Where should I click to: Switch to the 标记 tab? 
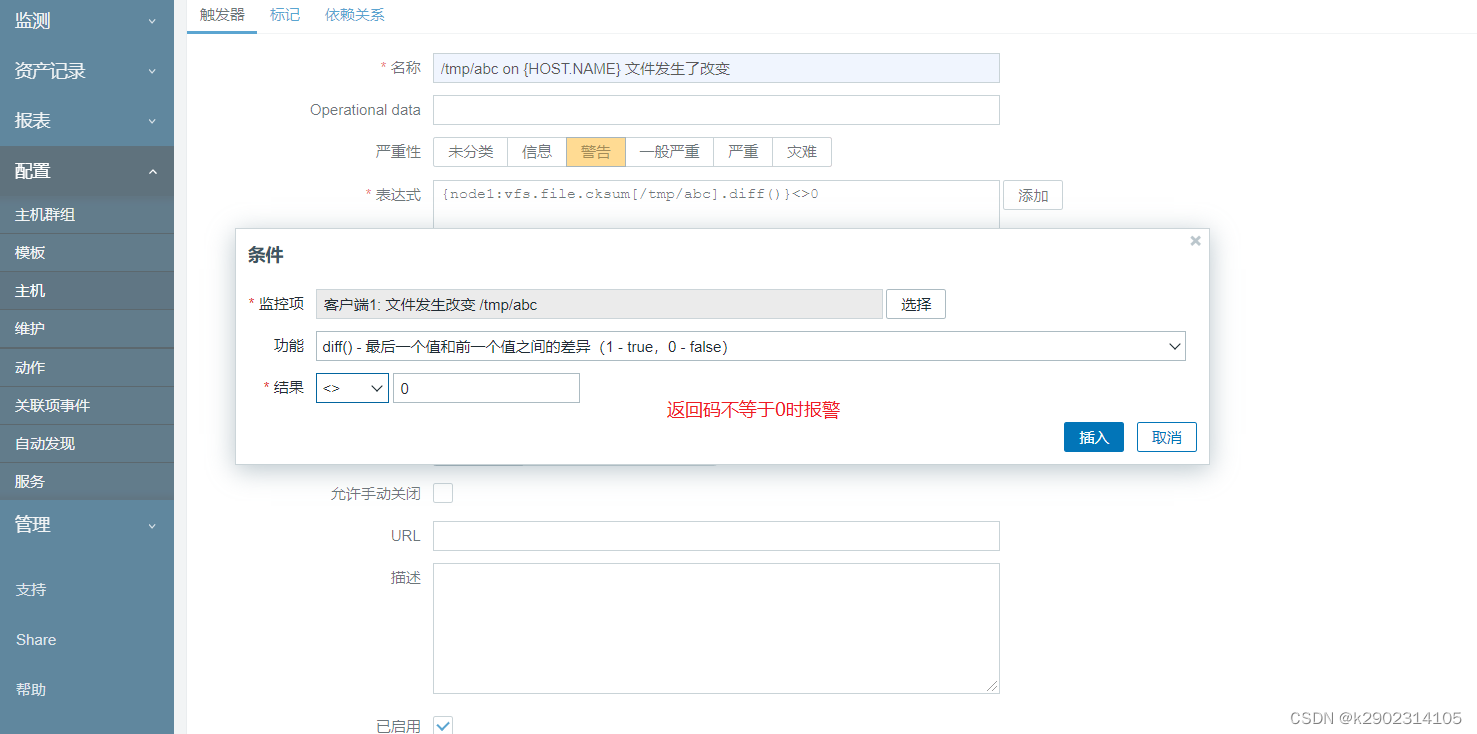coord(285,15)
